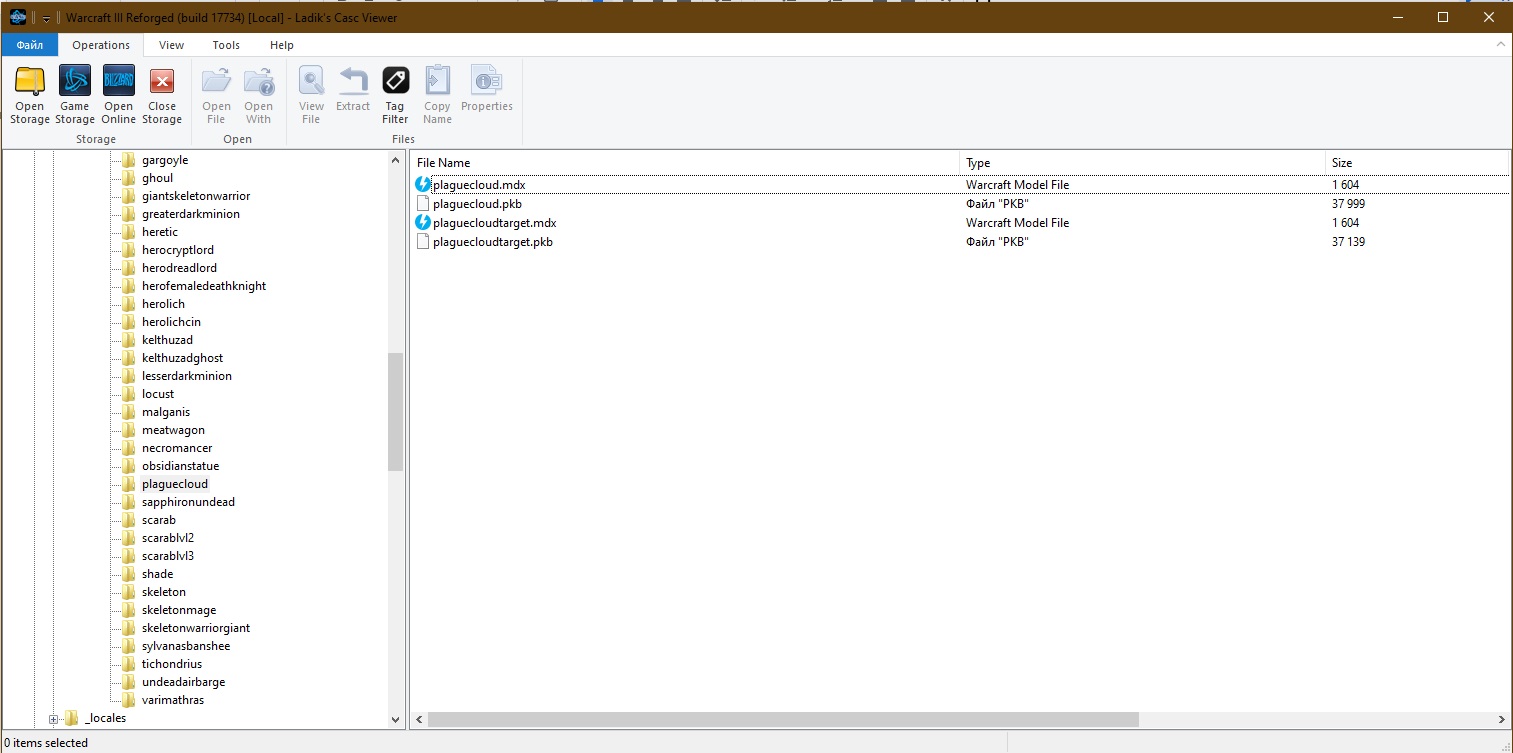Viewport: 1513px width, 753px height.
Task: Sort by the Type column header
Action: [1142, 163]
